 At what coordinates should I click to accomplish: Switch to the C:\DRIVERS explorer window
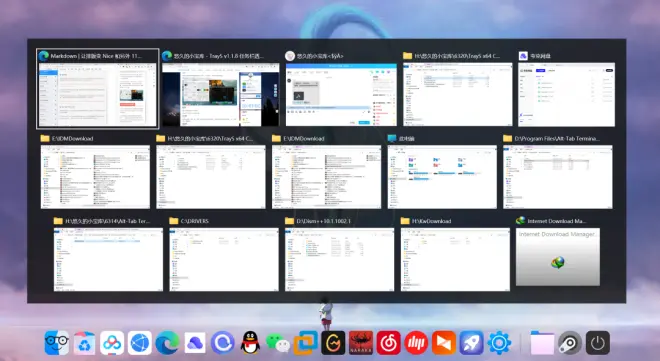[x=224, y=254]
